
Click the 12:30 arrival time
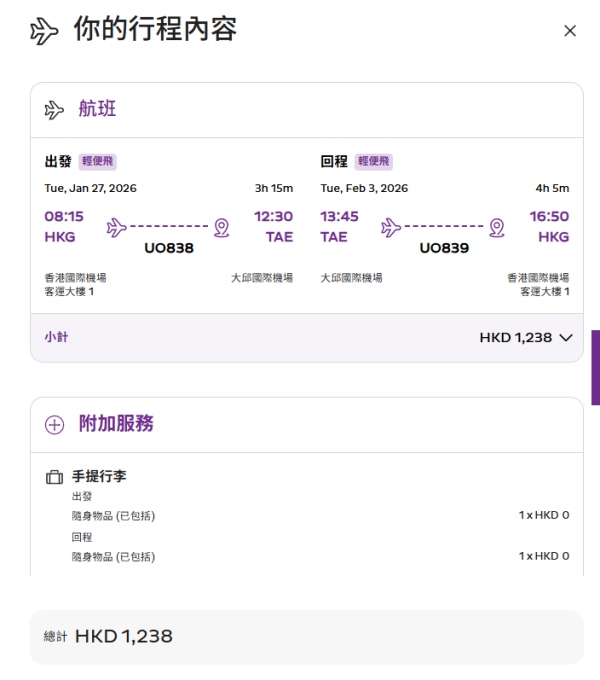274,216
